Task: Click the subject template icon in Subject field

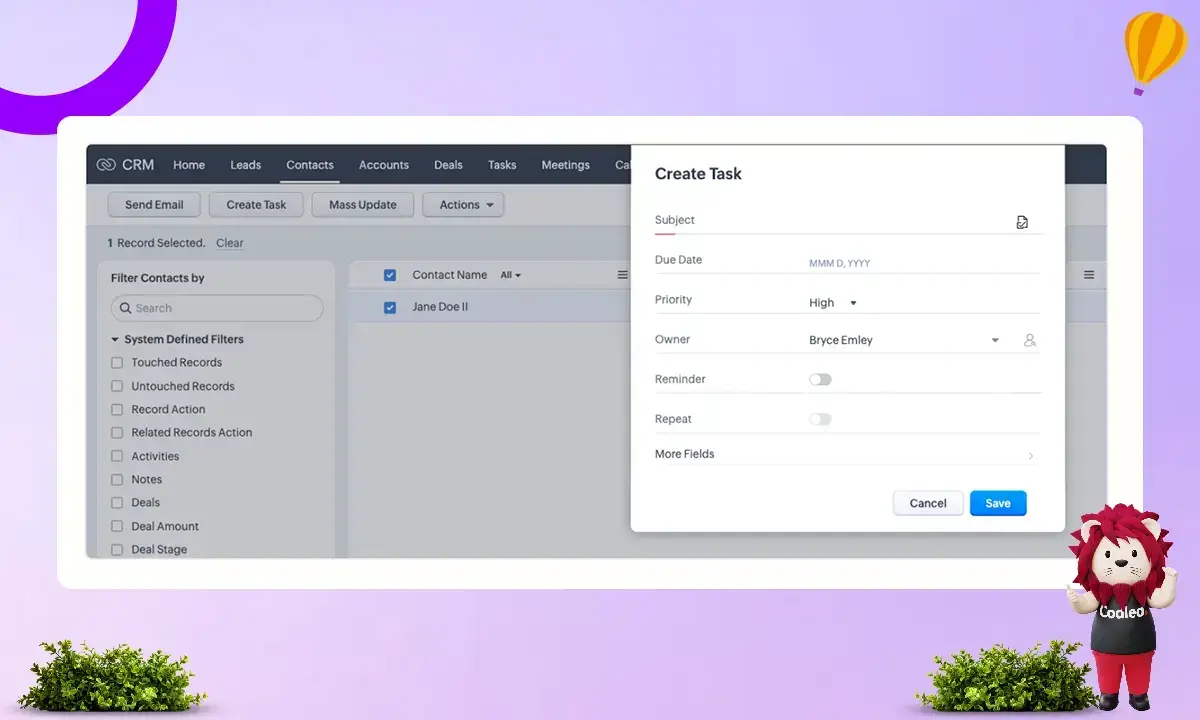Action: point(1021,222)
